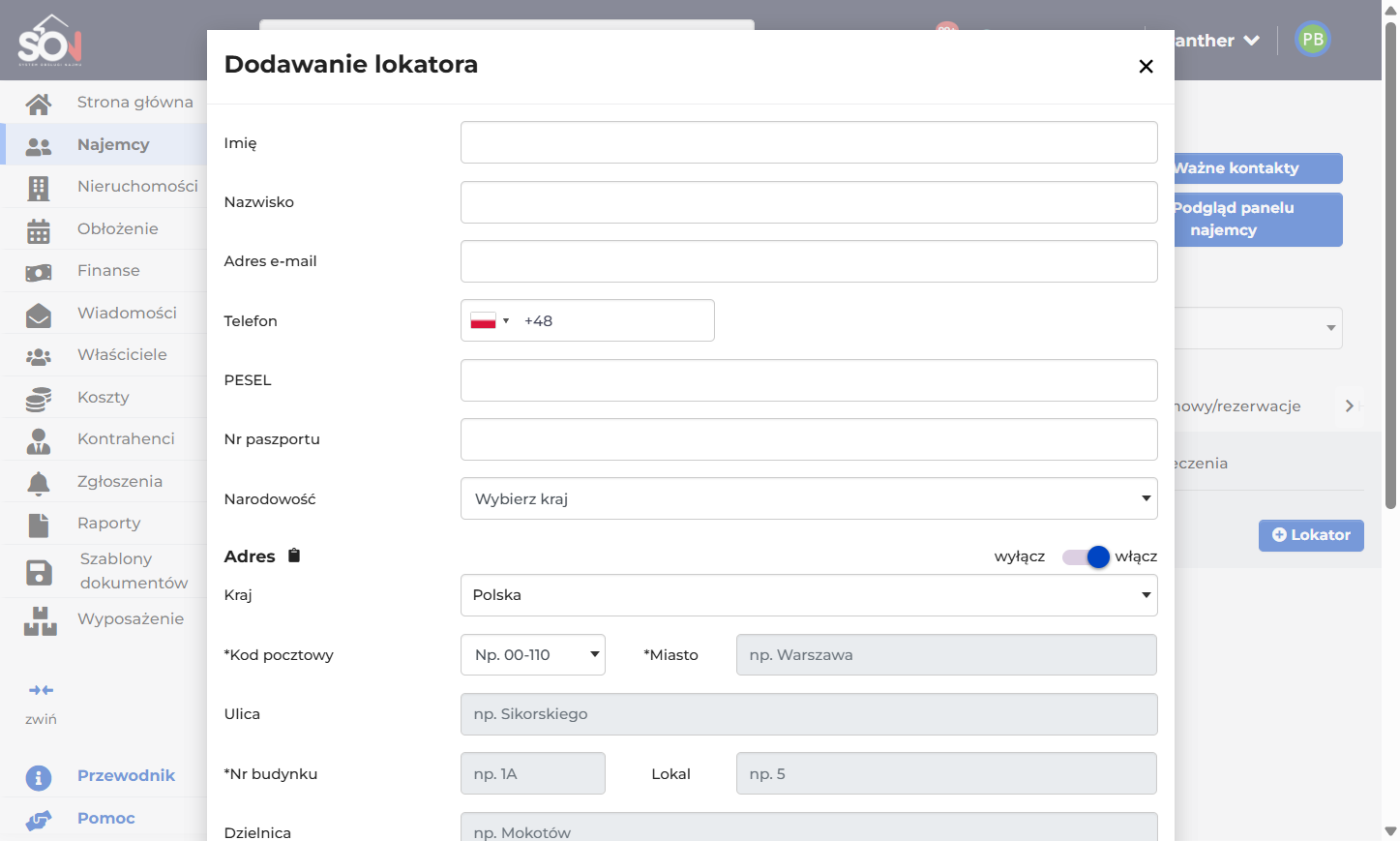Click the Wiadomości envelope icon
The height and width of the screenshot is (841, 1400).
click(39, 315)
